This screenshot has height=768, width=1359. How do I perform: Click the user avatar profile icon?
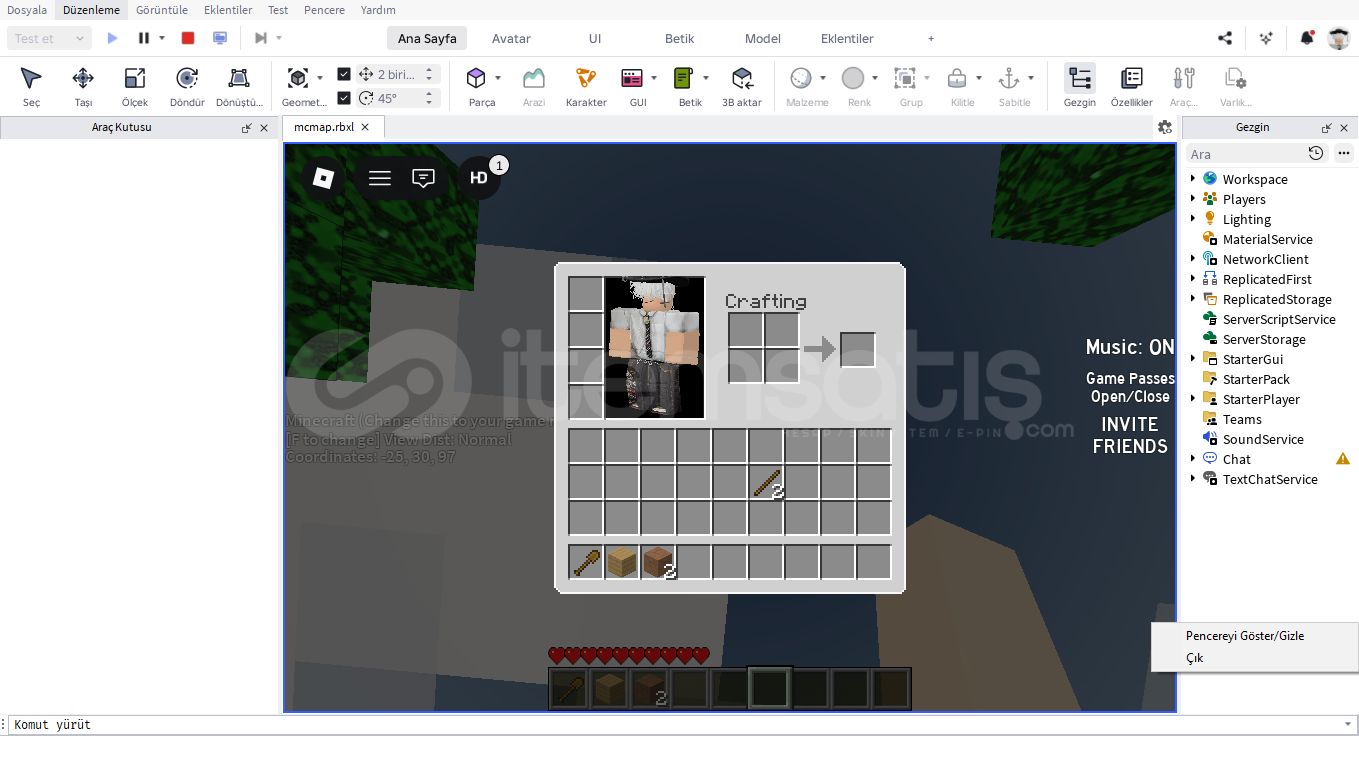point(1339,38)
